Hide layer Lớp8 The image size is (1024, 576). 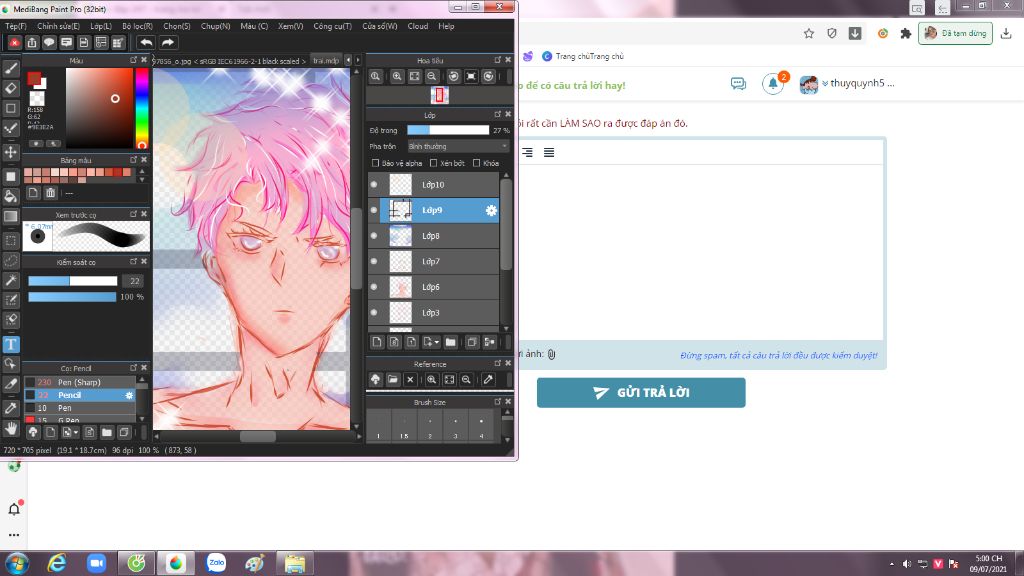(x=374, y=236)
